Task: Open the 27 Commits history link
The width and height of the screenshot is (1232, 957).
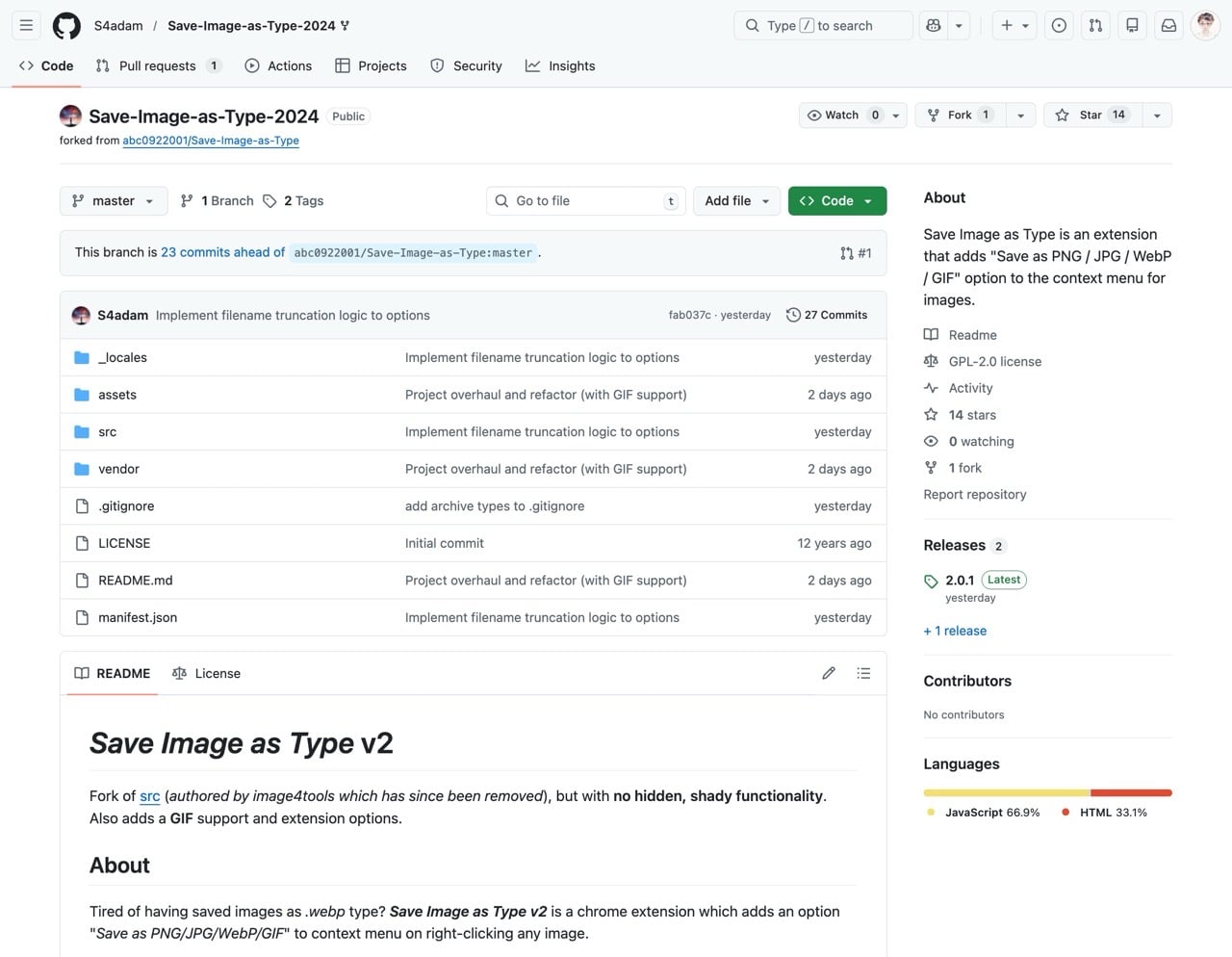Action: 827,315
